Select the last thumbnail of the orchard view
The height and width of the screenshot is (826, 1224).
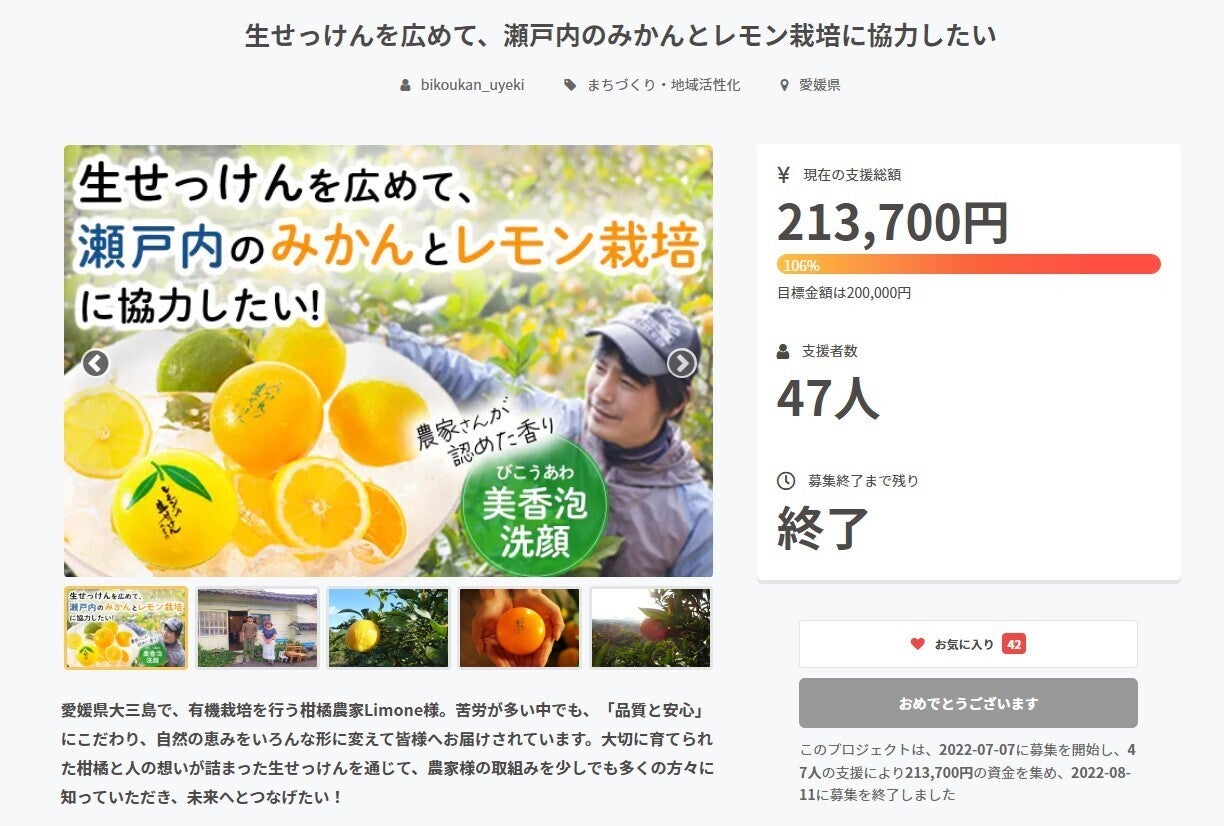(x=651, y=628)
